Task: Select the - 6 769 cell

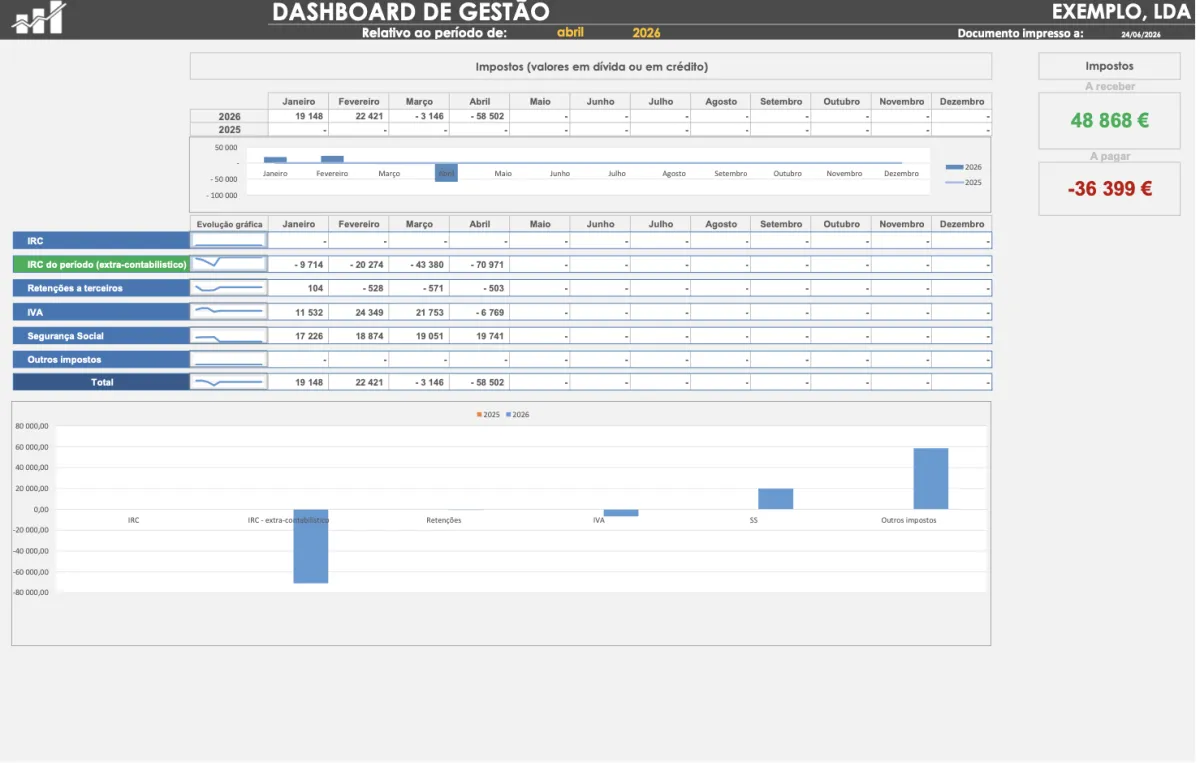Action: coord(479,312)
